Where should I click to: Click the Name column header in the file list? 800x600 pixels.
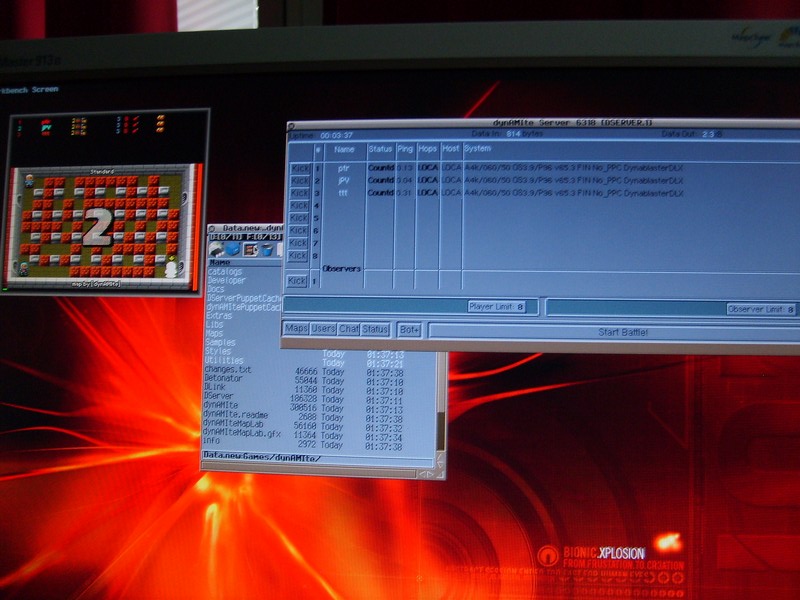(x=220, y=262)
